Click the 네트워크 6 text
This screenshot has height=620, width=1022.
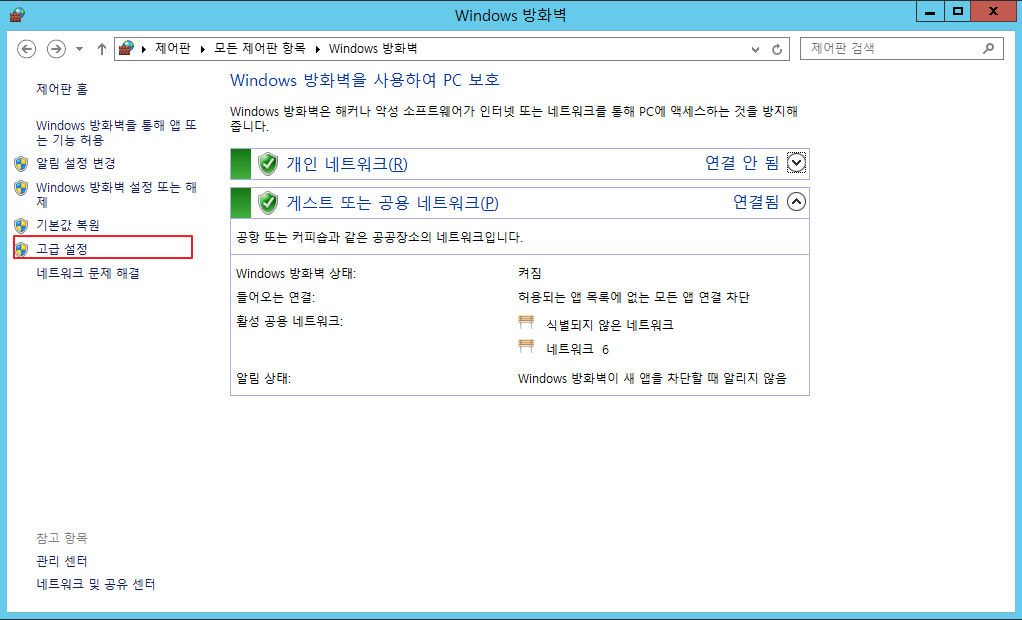pos(577,349)
